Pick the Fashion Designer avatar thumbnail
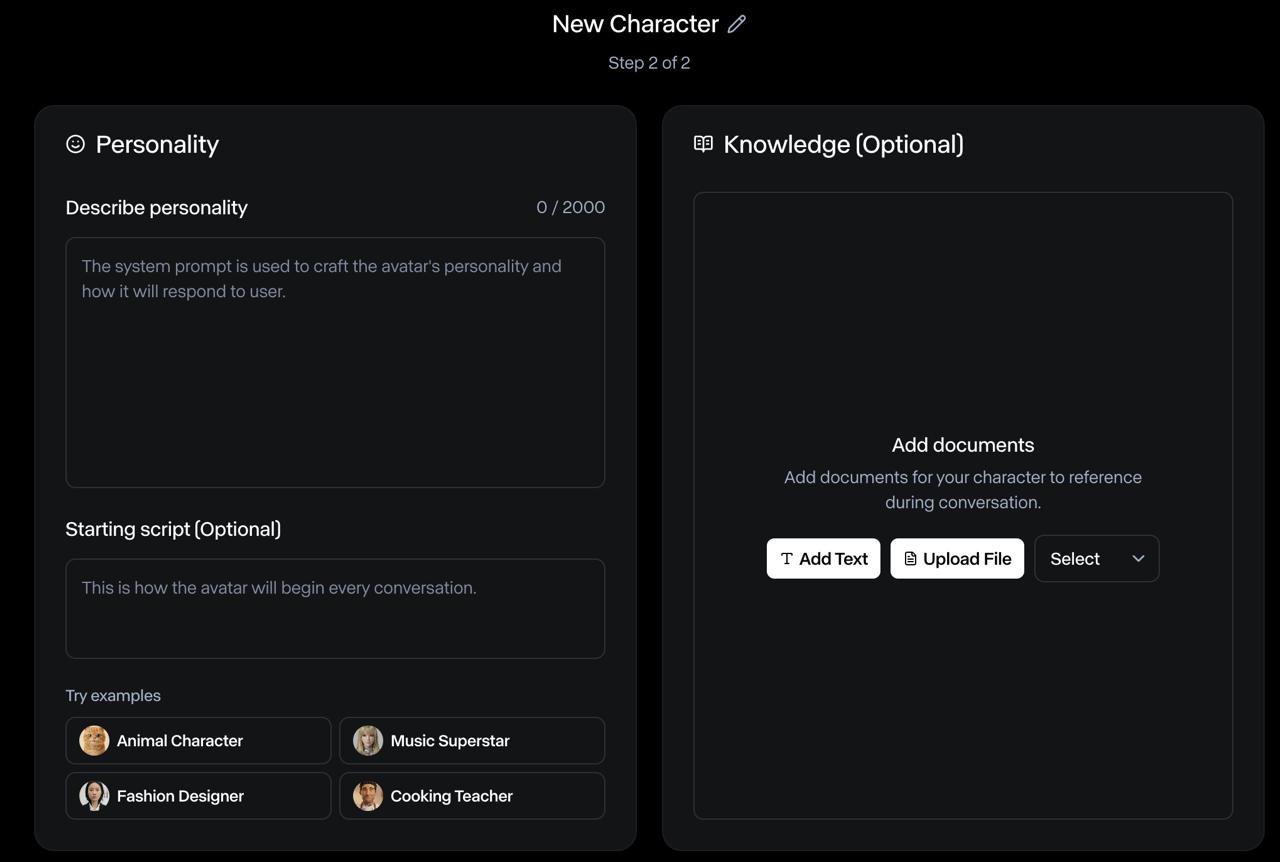1280x862 pixels. (x=94, y=796)
